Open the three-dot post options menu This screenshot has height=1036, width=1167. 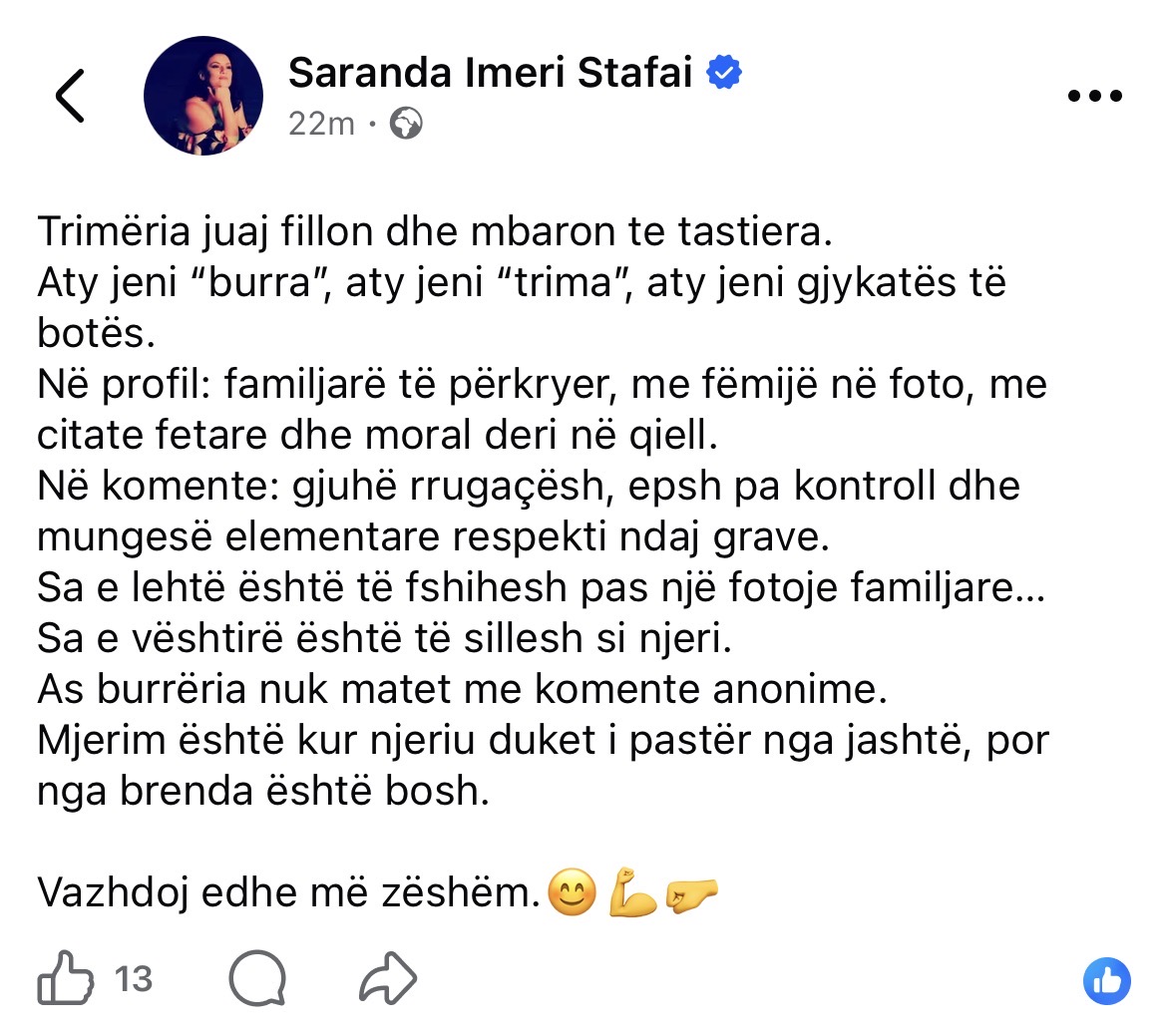tap(1094, 97)
